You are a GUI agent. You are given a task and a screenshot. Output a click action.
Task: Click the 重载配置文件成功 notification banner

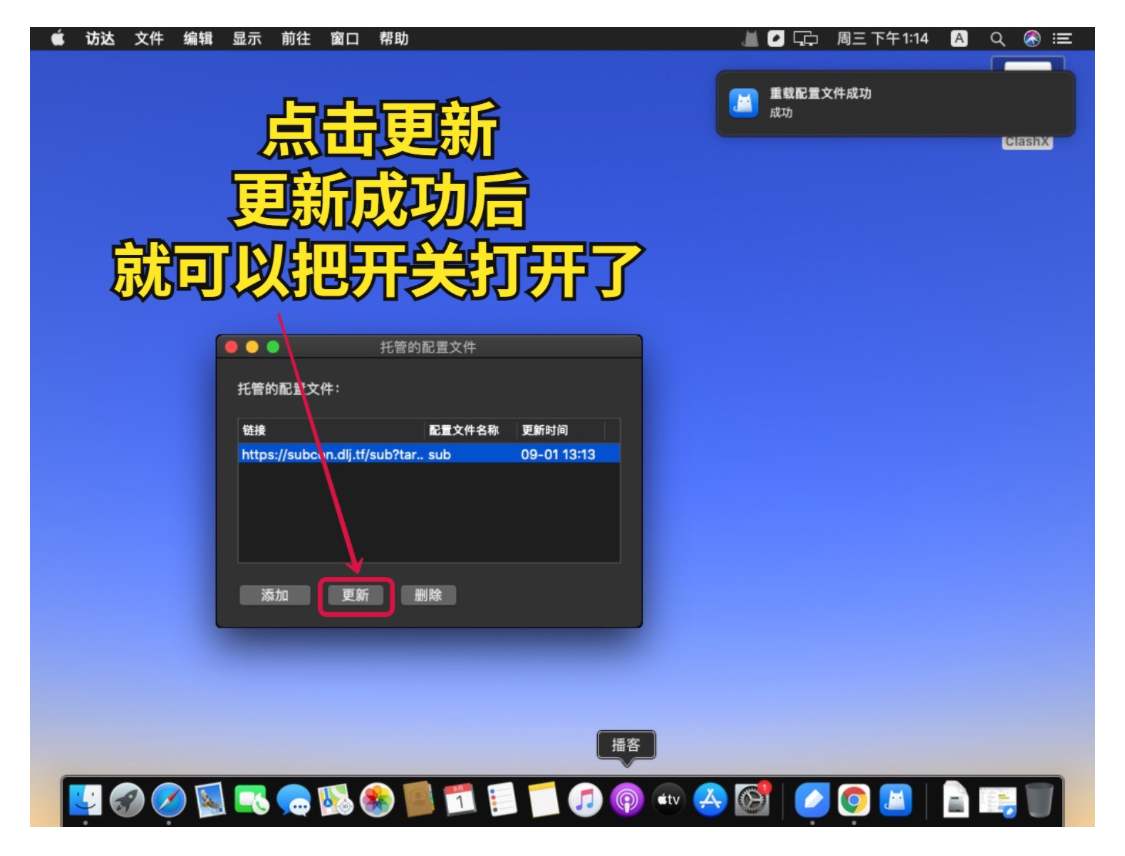pos(895,103)
